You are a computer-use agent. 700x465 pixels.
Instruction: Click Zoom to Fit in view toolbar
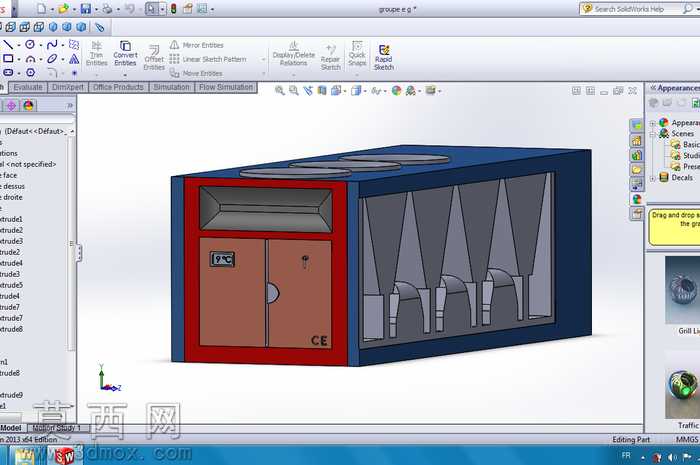point(279,91)
